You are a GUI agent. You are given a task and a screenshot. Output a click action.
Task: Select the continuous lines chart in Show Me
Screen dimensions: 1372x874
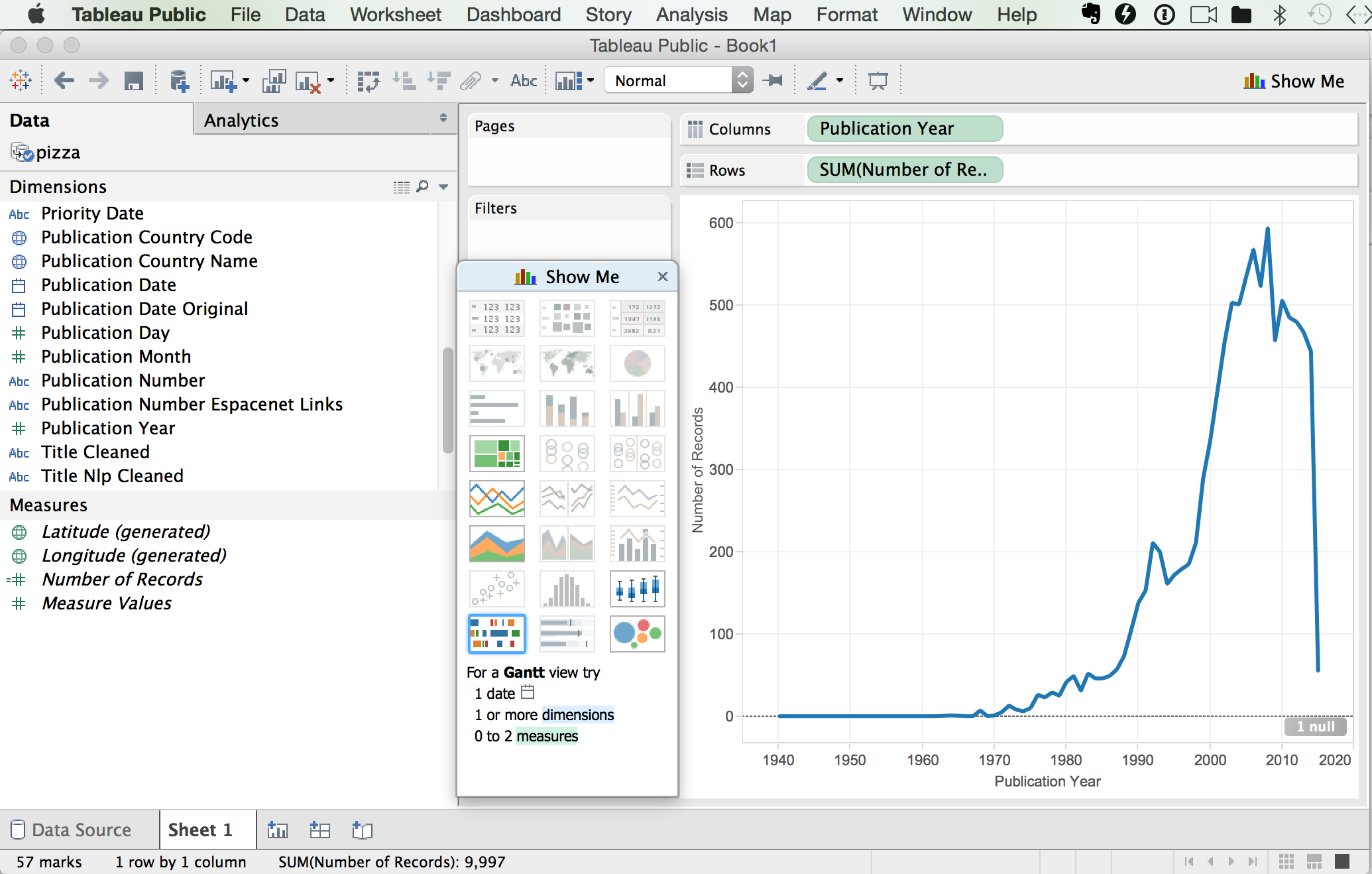[x=497, y=499]
